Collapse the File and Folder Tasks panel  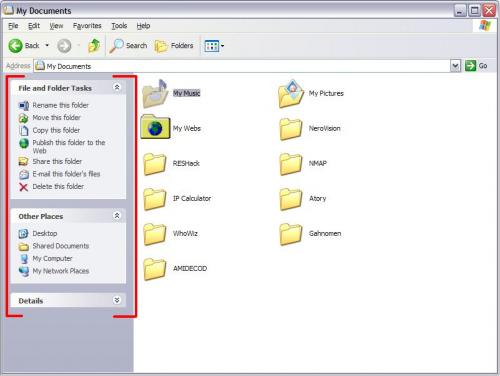point(117,87)
